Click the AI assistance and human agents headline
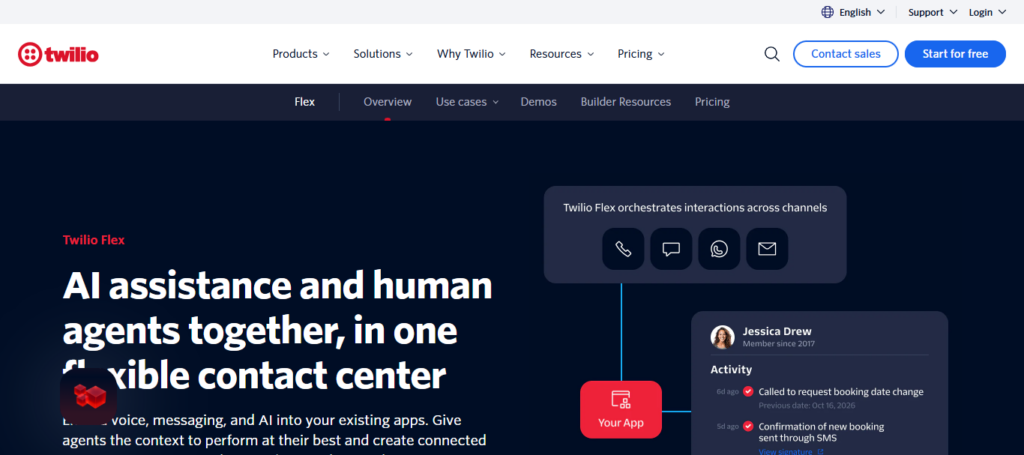The height and width of the screenshot is (455, 1024). click(278, 330)
